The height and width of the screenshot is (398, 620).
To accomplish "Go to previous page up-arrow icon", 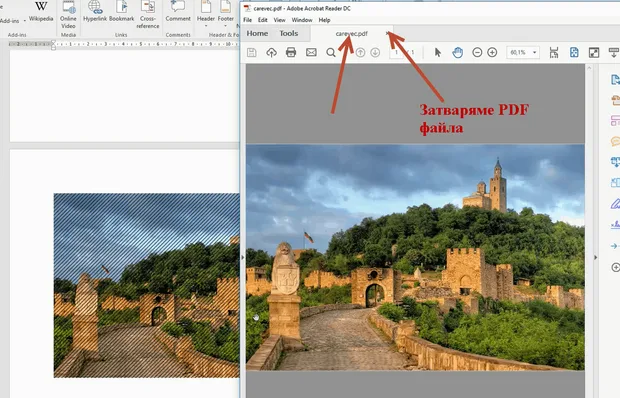I will 360,52.
